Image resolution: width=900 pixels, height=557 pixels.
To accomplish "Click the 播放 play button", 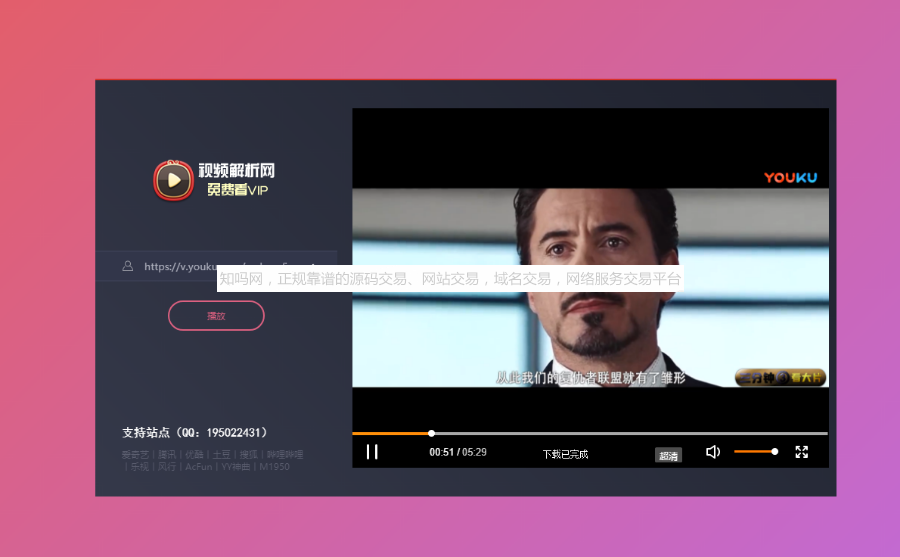I will (x=216, y=315).
